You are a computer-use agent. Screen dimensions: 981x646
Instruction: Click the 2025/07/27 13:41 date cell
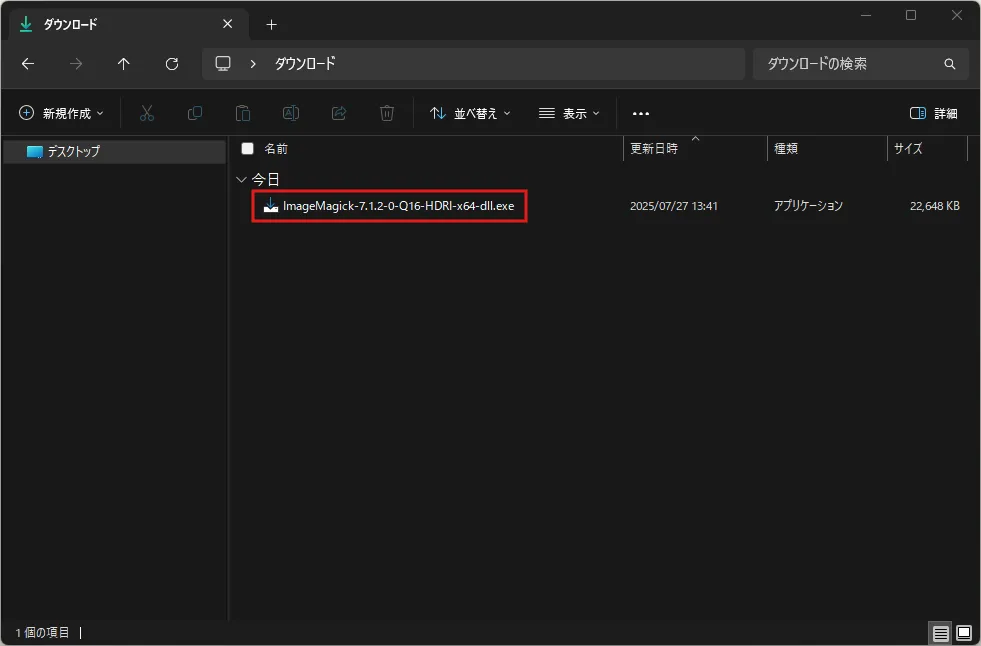pos(674,206)
